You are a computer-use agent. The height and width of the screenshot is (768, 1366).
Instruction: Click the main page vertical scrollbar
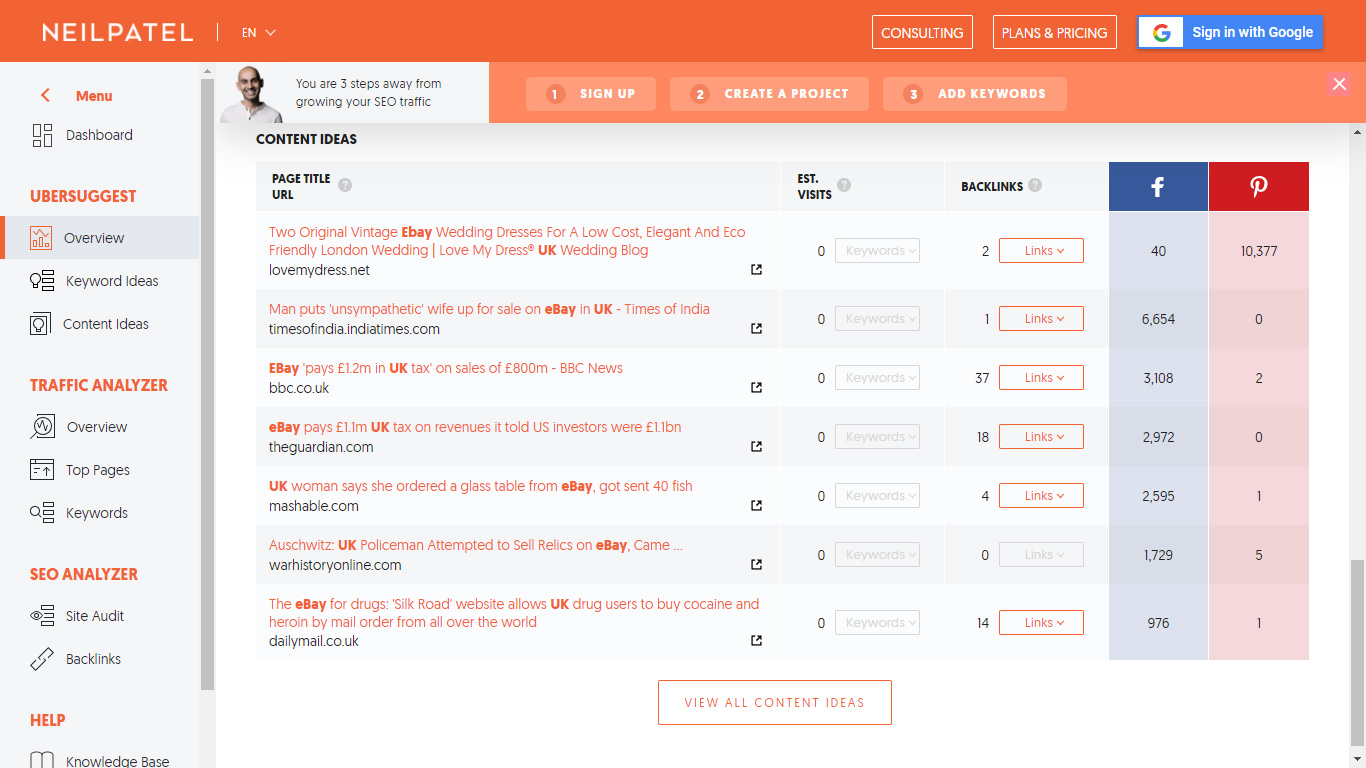click(1357, 652)
